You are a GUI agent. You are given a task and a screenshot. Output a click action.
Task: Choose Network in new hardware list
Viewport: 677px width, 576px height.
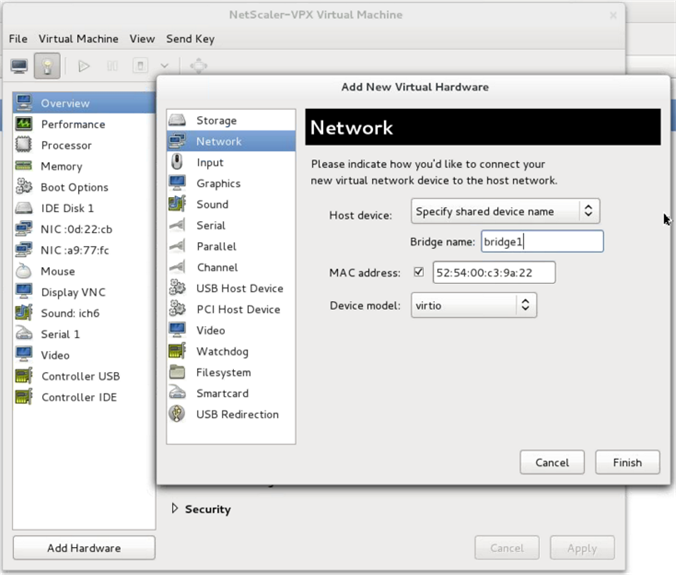231,141
